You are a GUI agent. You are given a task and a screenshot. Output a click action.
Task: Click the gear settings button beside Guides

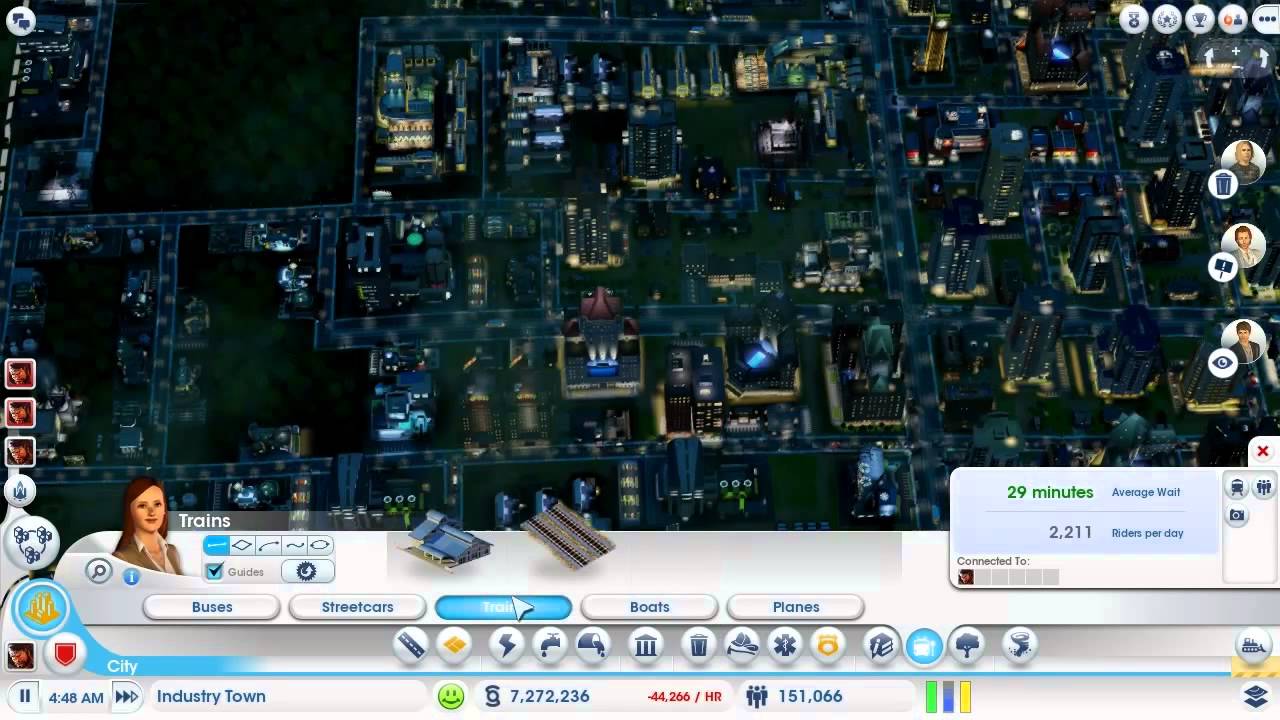tap(307, 571)
